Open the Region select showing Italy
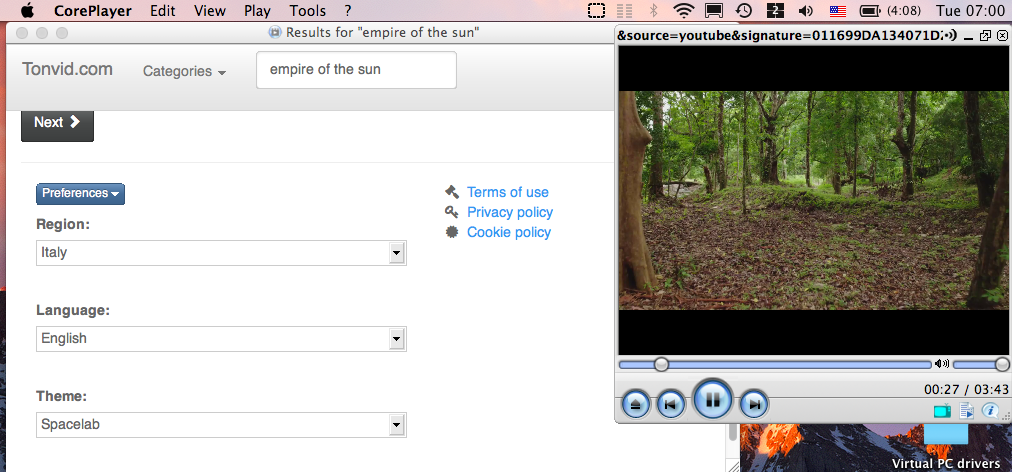This screenshot has height=472, width=1012. [x=221, y=253]
